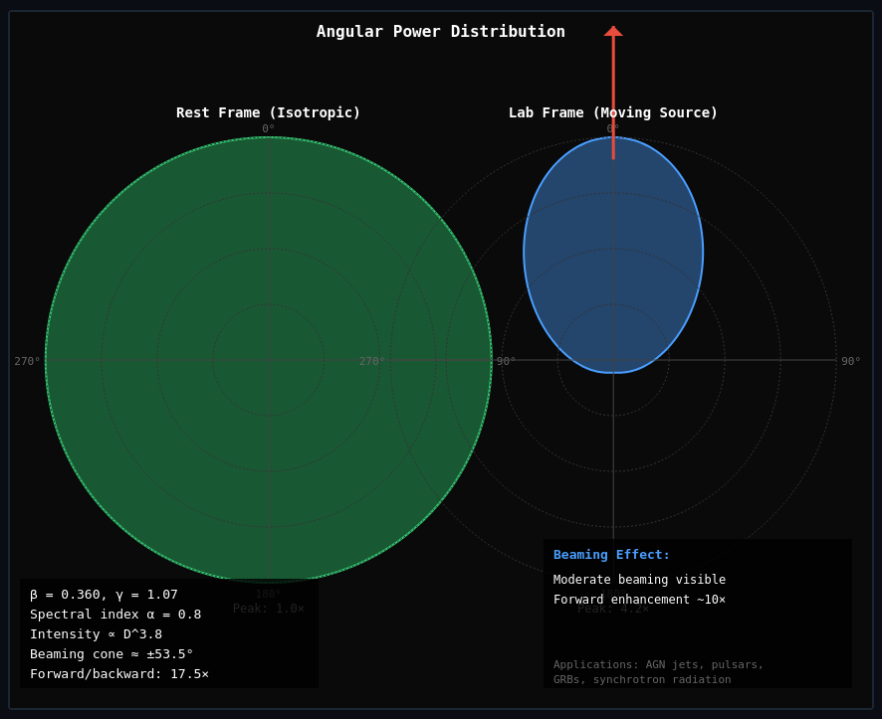Image resolution: width=882 pixels, height=719 pixels.
Task: Click the Beaming Effect heading
Action: coord(611,554)
